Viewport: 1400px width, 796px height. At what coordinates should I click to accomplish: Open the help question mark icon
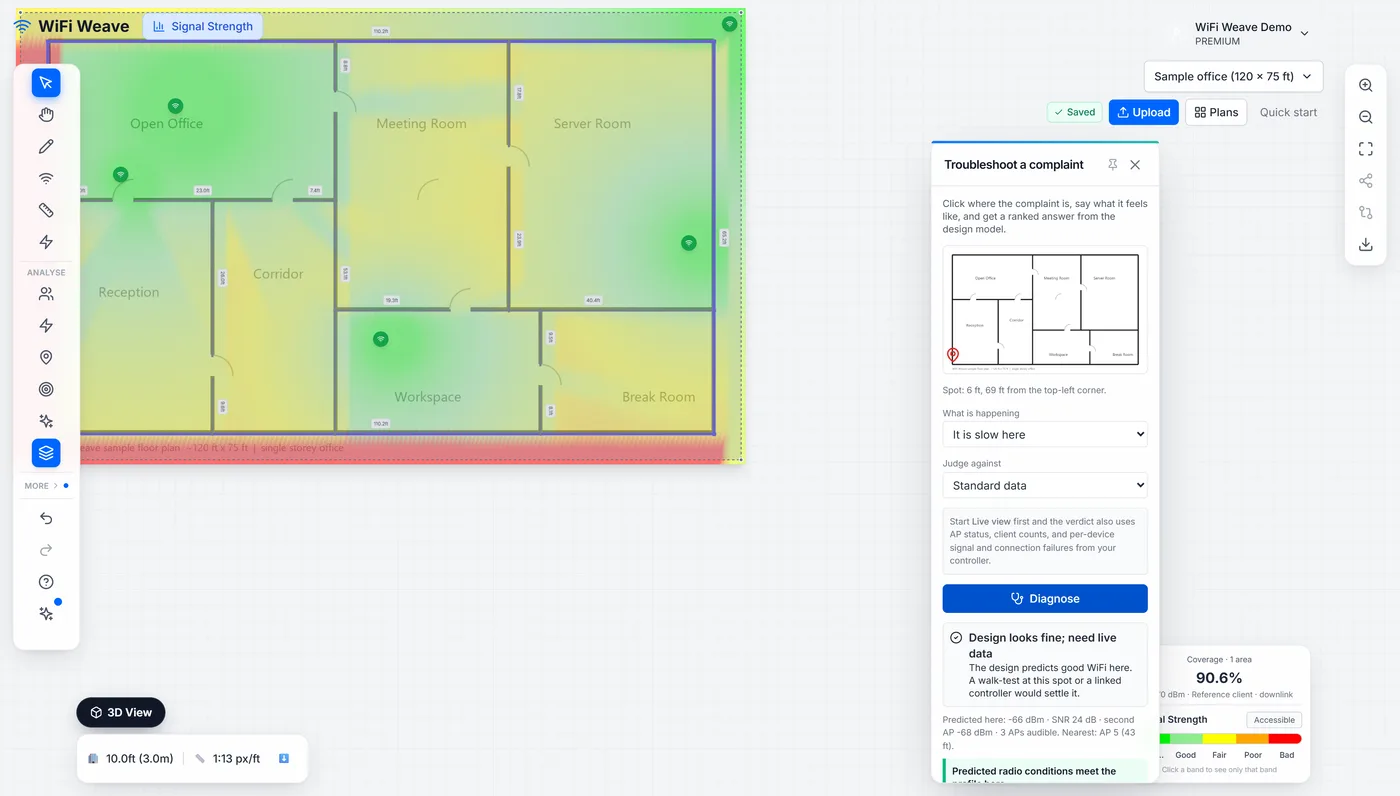tap(46, 582)
